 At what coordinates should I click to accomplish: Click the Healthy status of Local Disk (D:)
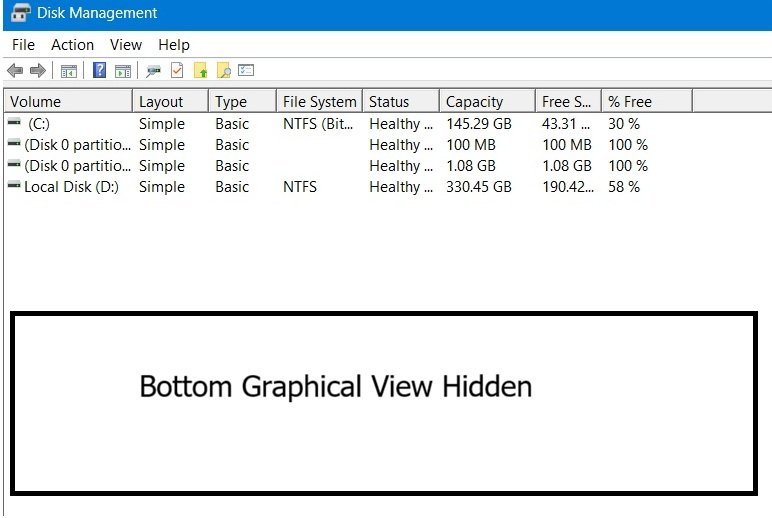[401, 187]
